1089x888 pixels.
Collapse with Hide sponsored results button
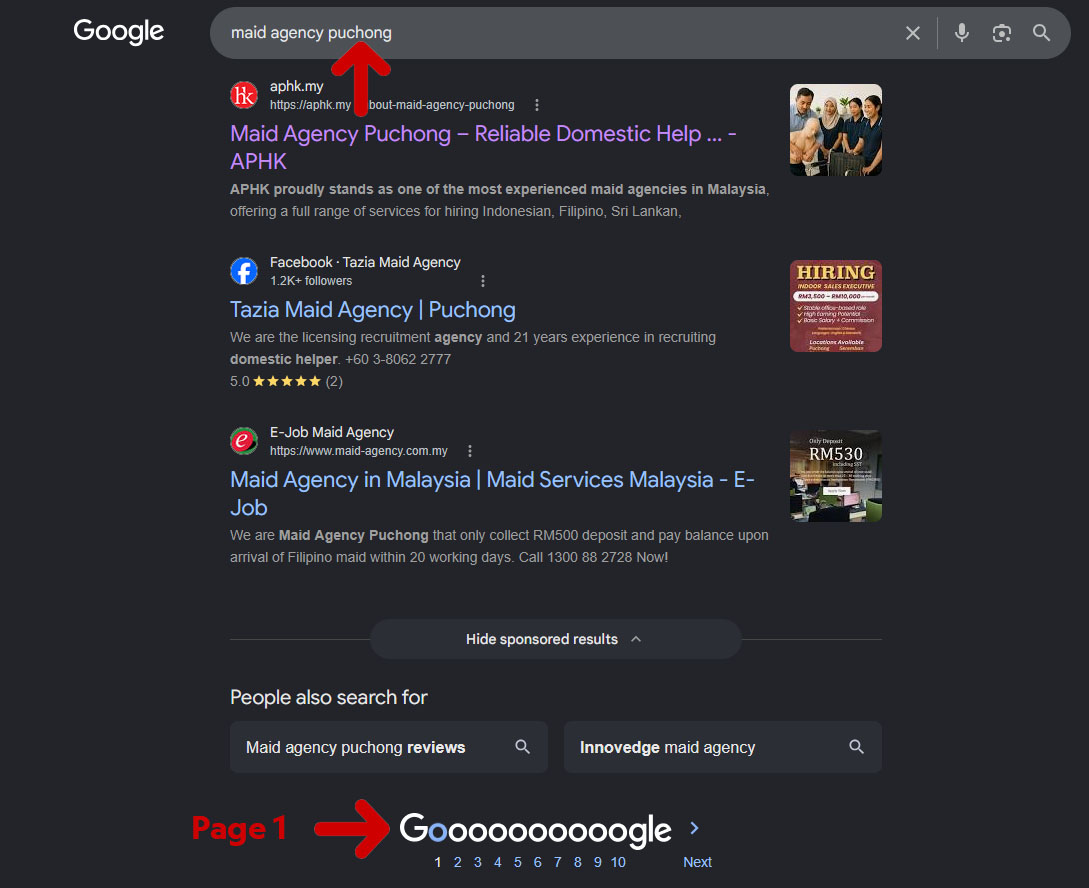[x=556, y=639]
